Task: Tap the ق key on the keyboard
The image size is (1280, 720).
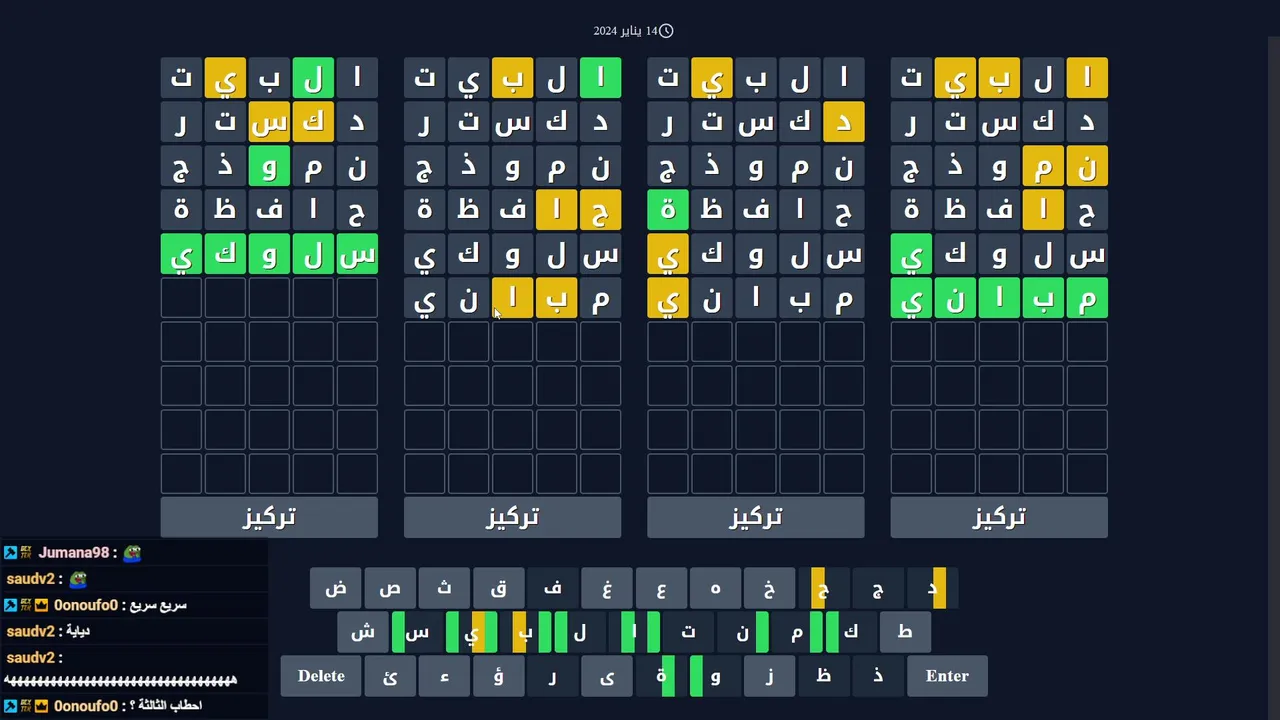Action: (498, 588)
